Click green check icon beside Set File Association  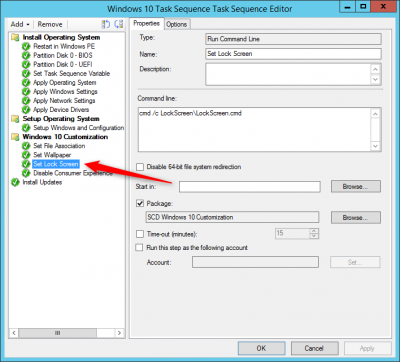point(26,146)
